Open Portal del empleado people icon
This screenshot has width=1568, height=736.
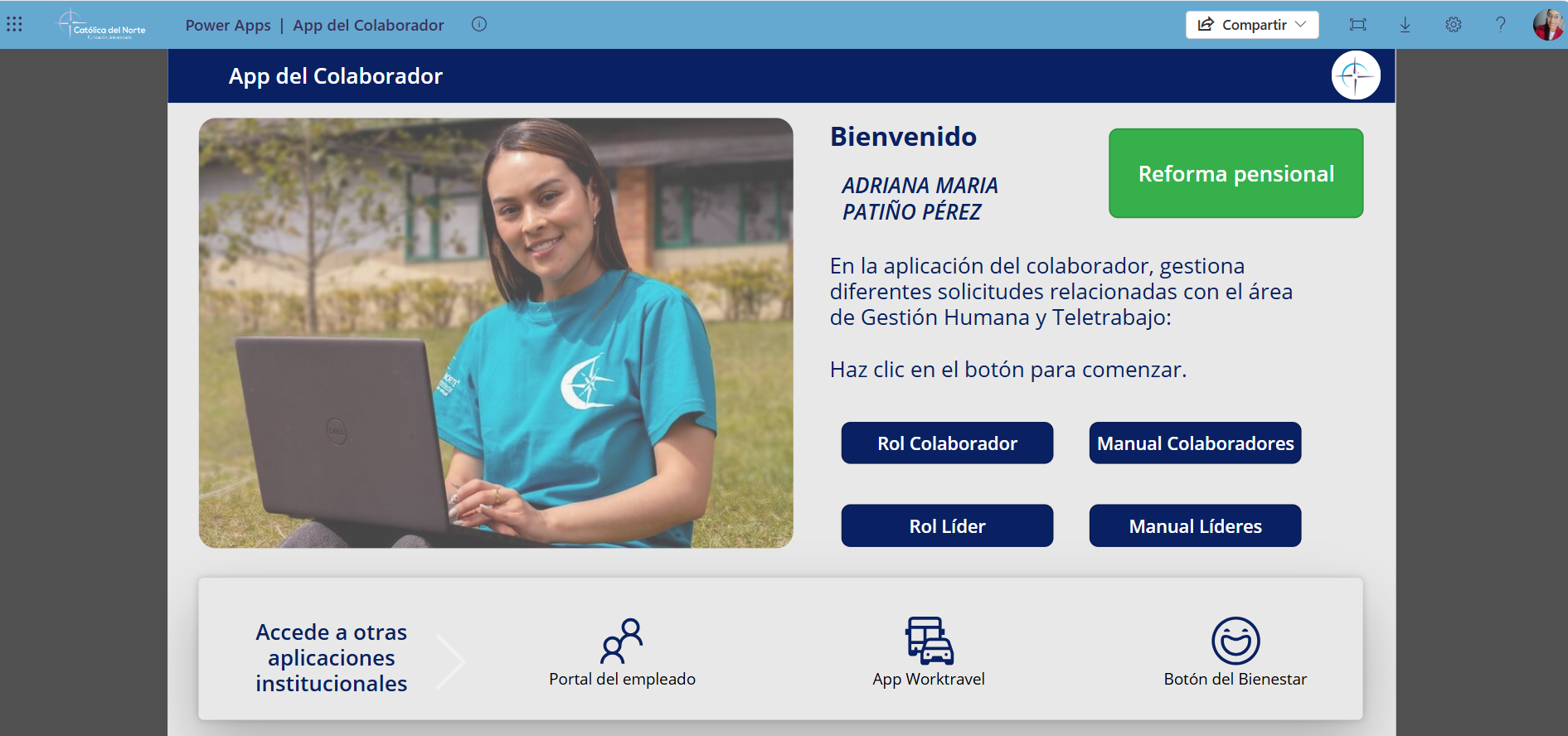[622, 641]
